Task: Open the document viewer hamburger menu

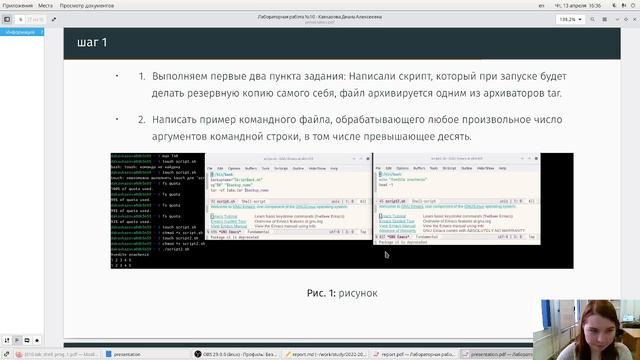Action: [605, 19]
